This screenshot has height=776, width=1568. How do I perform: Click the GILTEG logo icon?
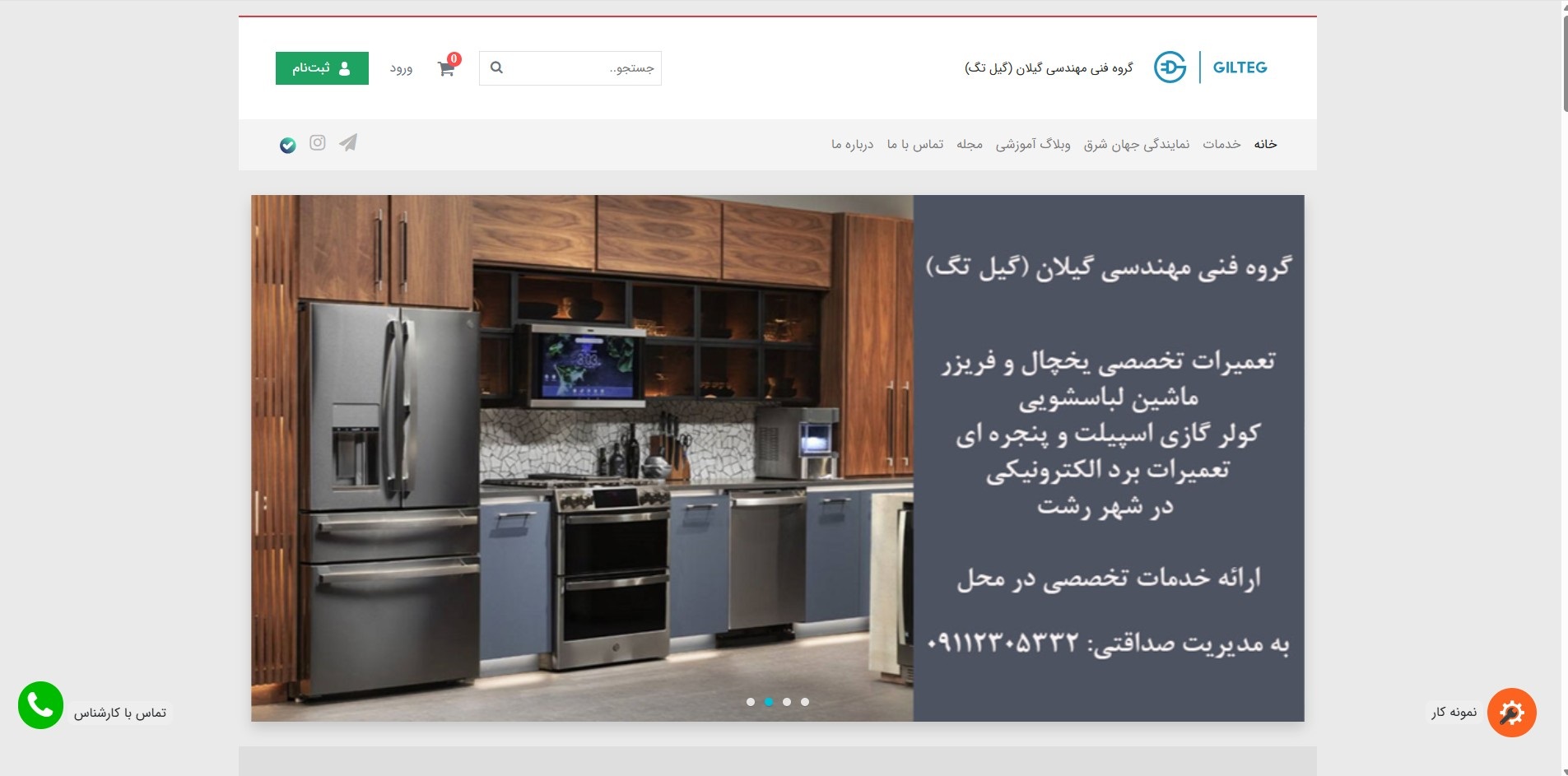[x=1170, y=67]
